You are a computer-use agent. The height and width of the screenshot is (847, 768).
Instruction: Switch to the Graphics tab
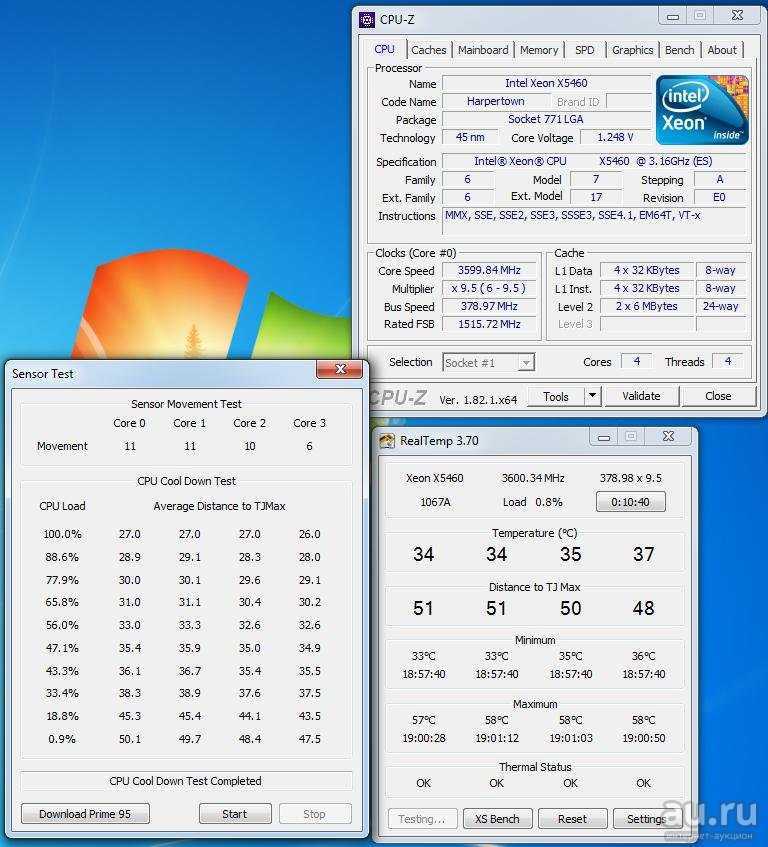pyautogui.click(x=632, y=50)
